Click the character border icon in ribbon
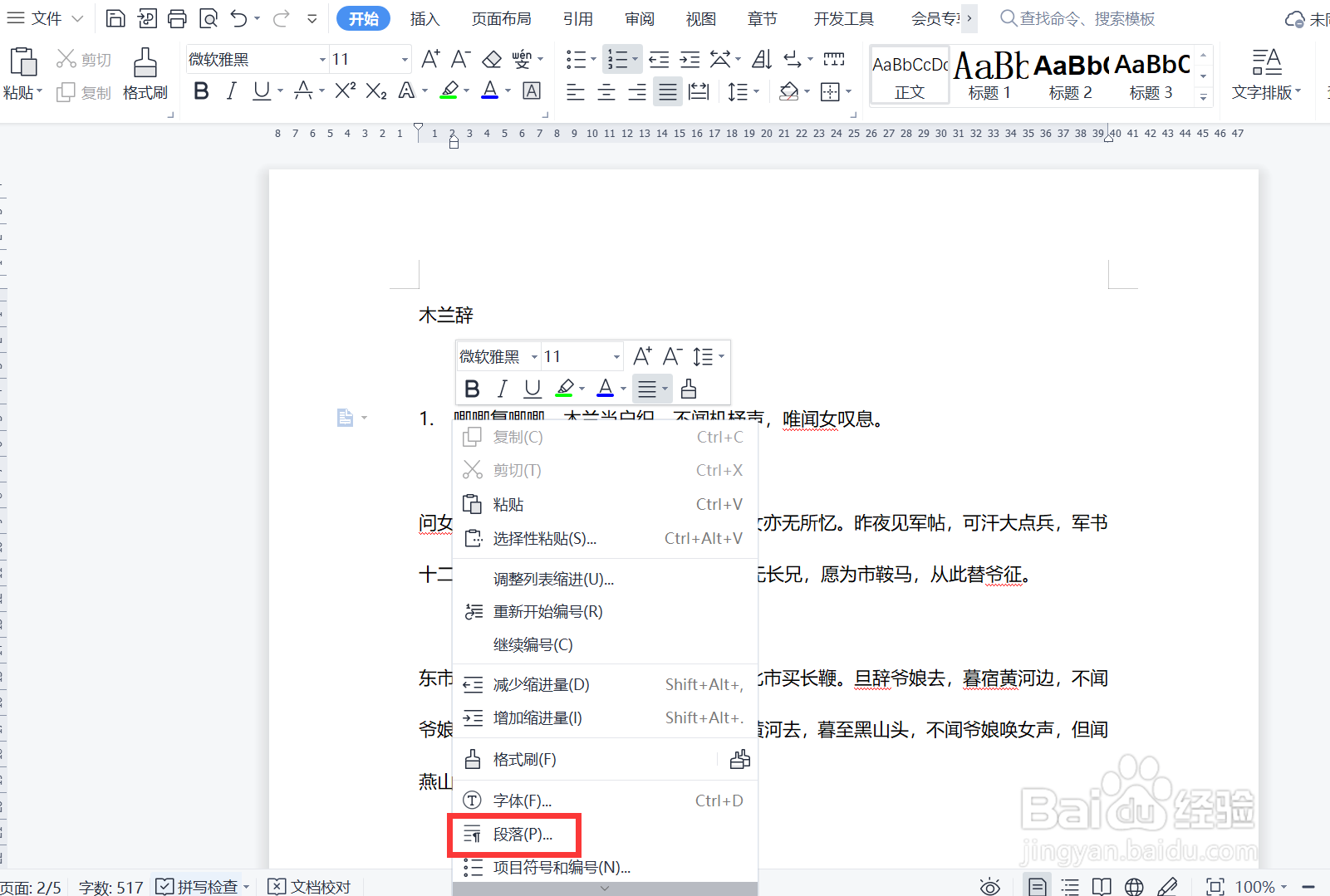1330x896 pixels. coord(532,91)
